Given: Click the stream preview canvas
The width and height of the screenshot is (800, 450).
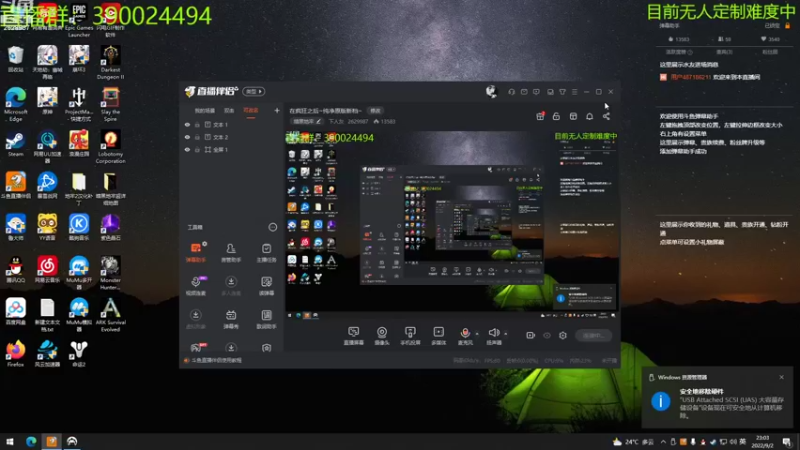Looking at the screenshot, I should [452, 225].
